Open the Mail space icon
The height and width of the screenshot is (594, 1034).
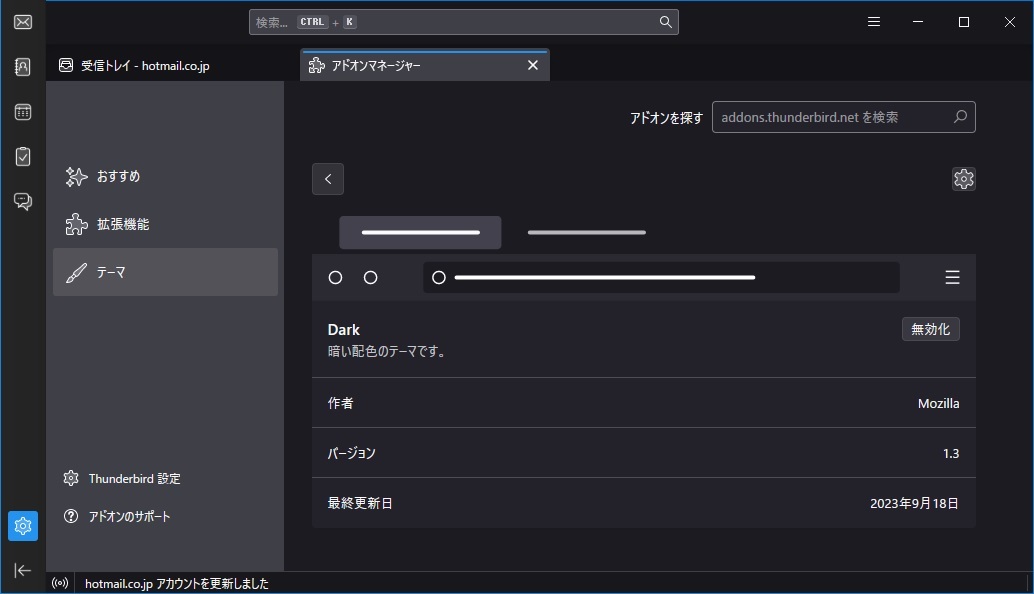pyautogui.click(x=22, y=22)
